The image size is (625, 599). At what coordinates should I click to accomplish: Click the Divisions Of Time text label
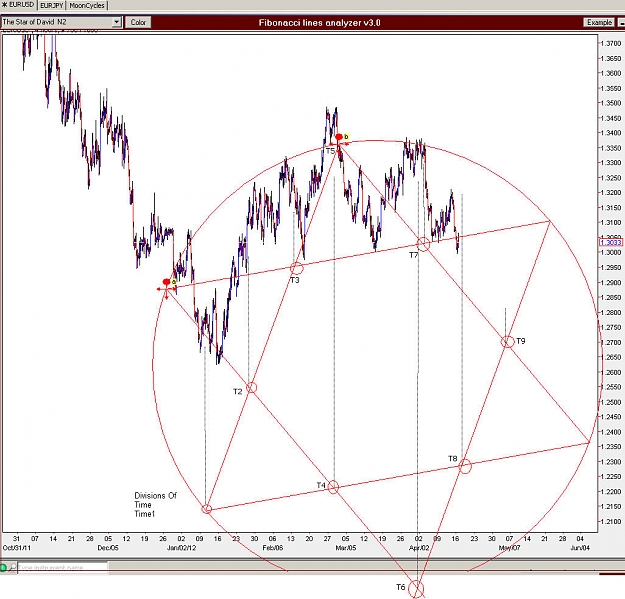click(x=155, y=500)
